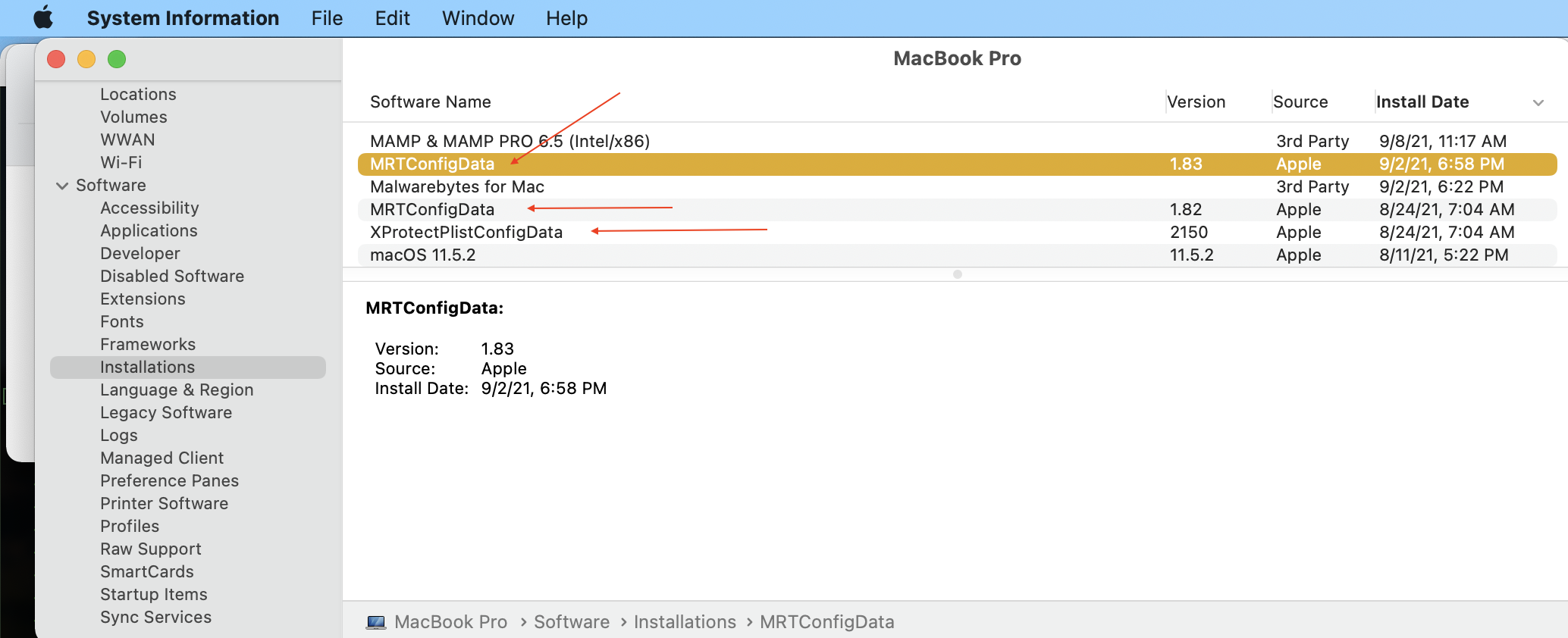Select the macOS 11.5.2 row

957,255
